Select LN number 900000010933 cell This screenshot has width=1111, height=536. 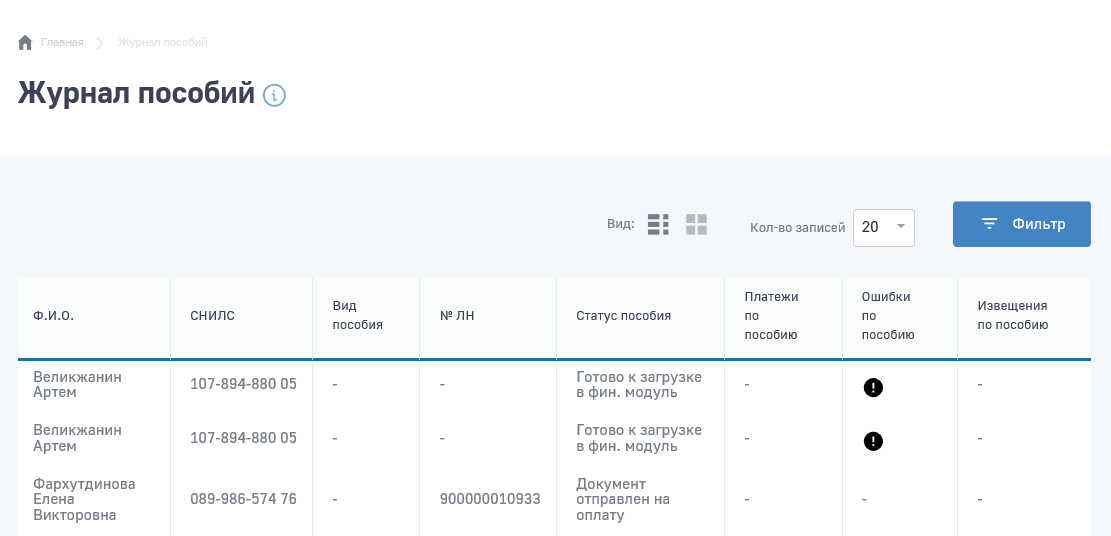coord(490,499)
